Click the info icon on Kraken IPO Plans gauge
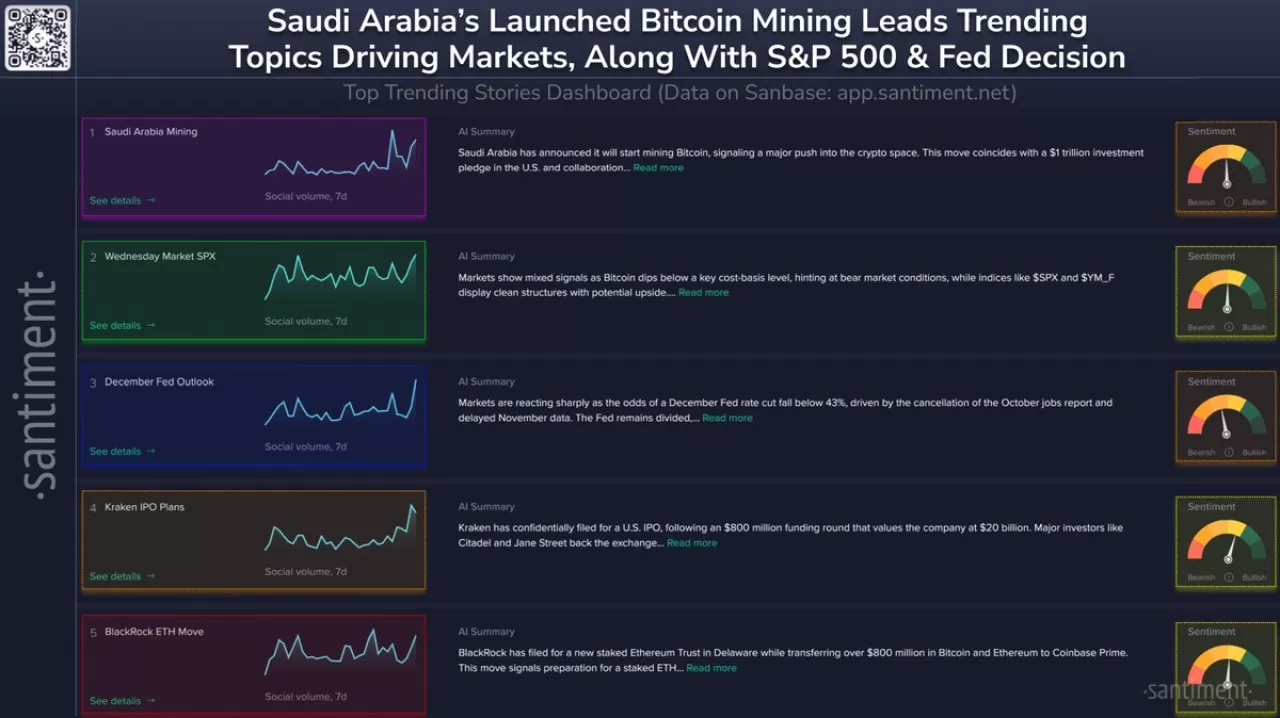This screenshot has height=718, width=1280. [1227, 576]
